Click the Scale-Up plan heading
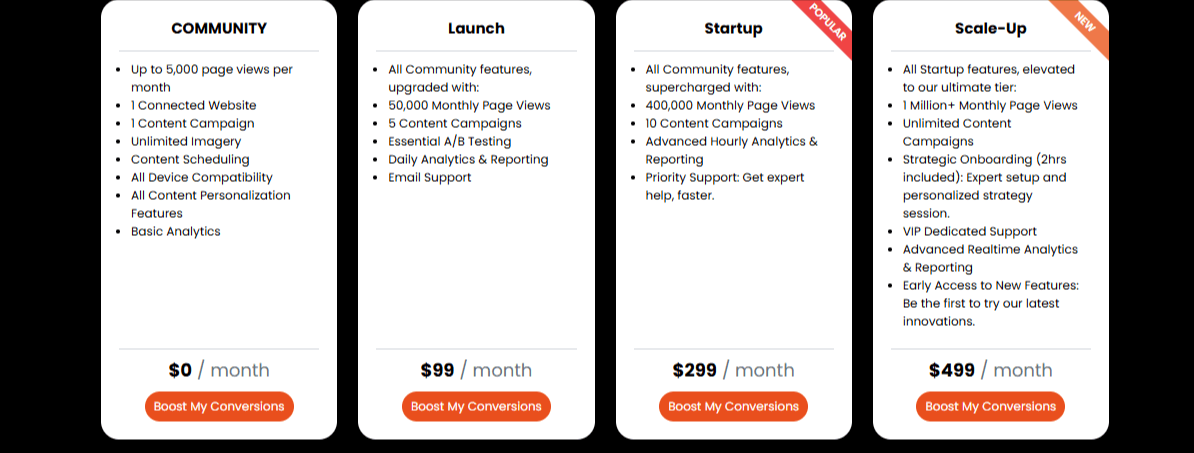1194x453 pixels. tap(990, 28)
